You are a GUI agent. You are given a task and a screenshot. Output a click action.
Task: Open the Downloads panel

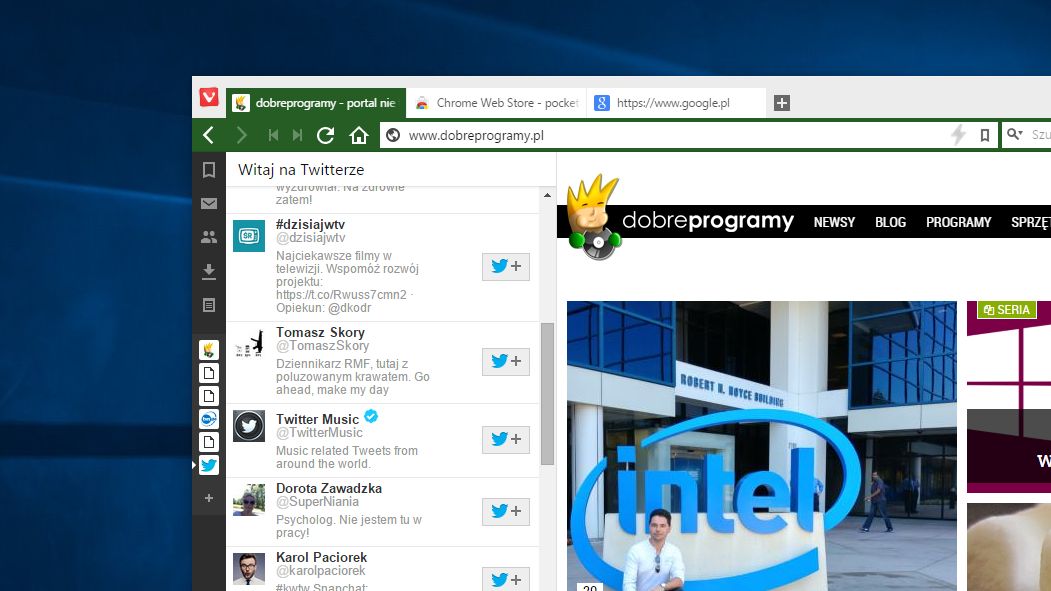209,271
